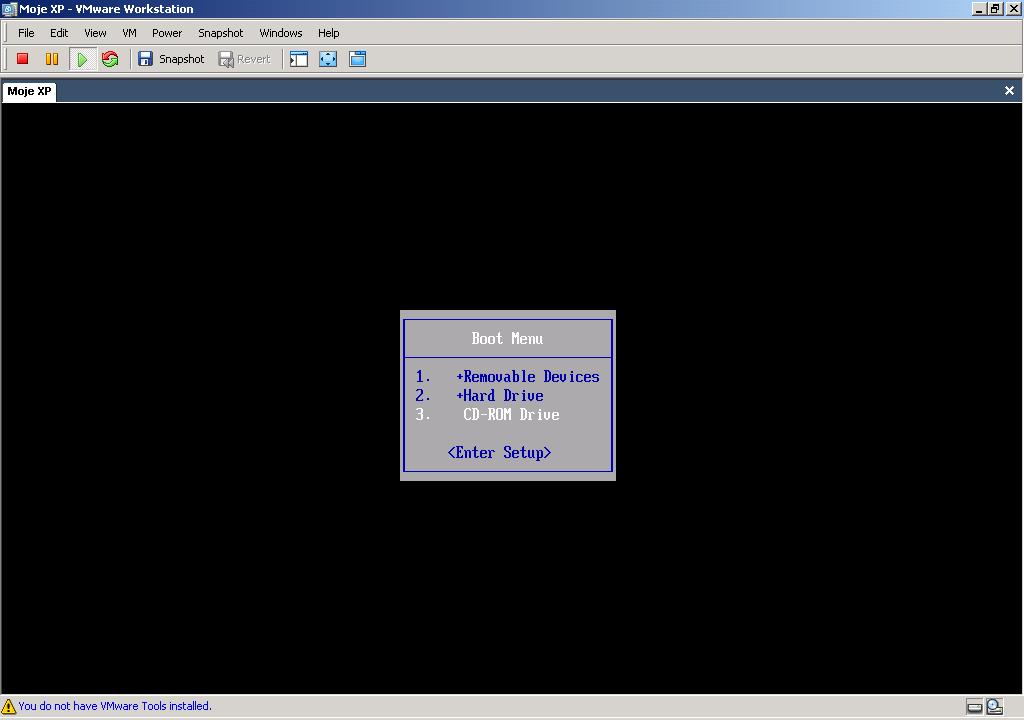
Task: Select Hard Drive boot option
Action: click(480, 396)
